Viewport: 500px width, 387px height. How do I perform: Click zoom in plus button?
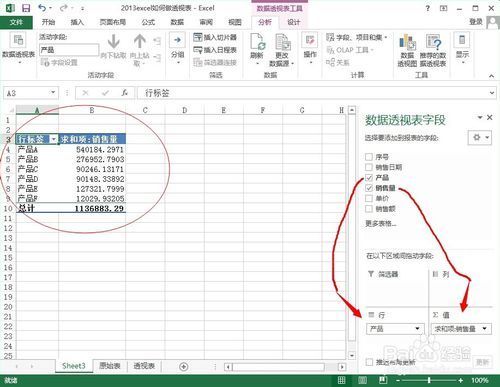pyautogui.click(x=461, y=380)
